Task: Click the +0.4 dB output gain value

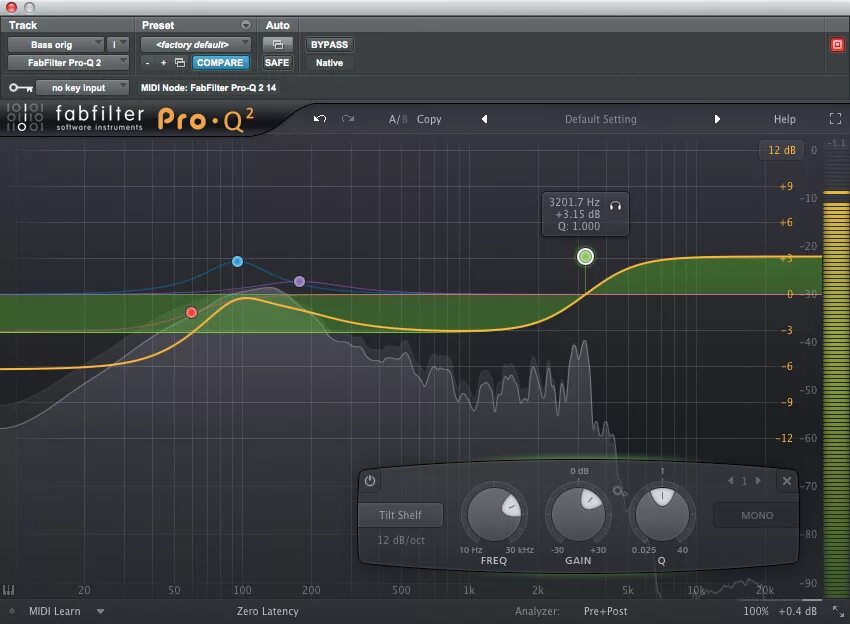Action: tap(797, 611)
